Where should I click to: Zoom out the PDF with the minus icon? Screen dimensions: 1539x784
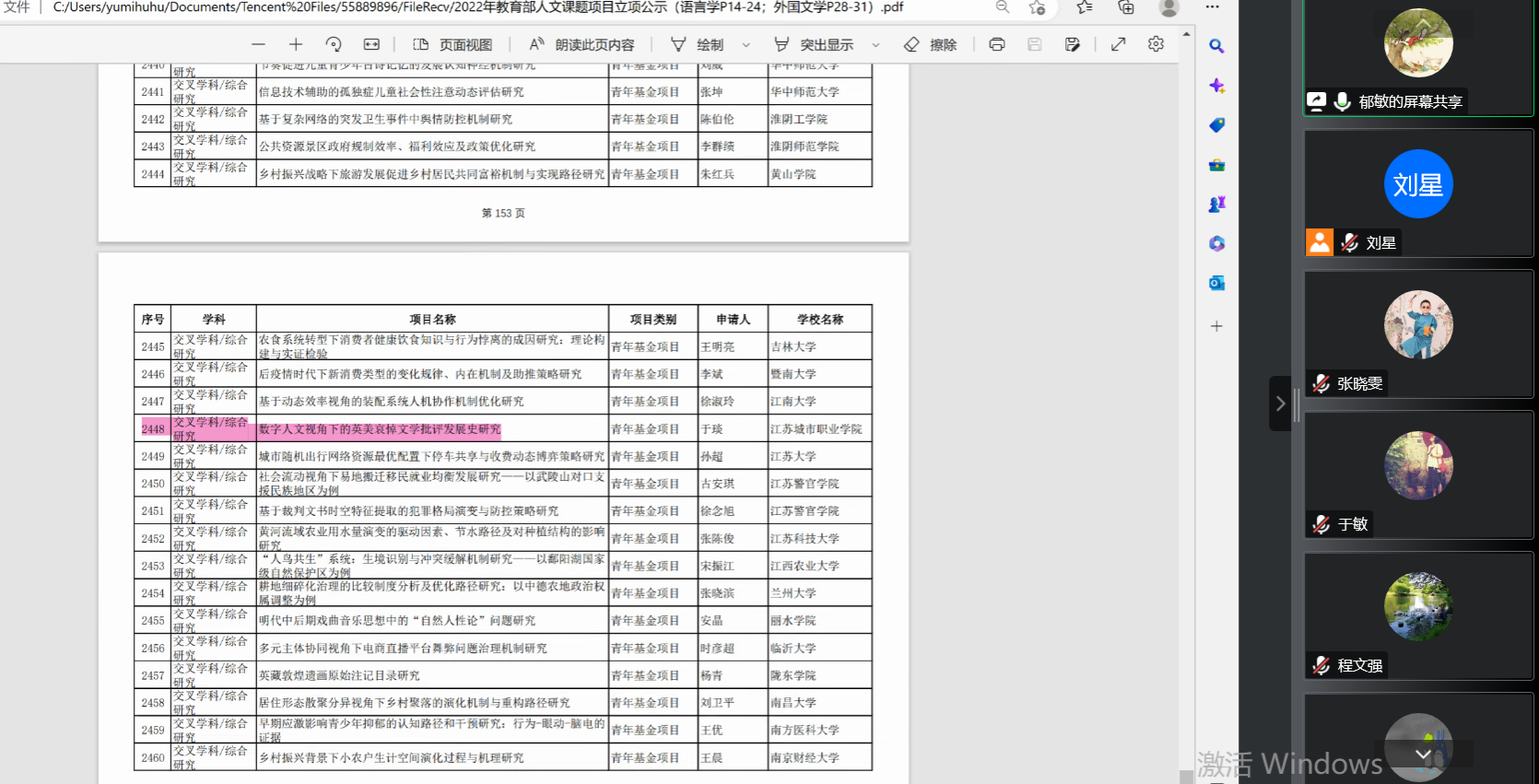pyautogui.click(x=258, y=44)
